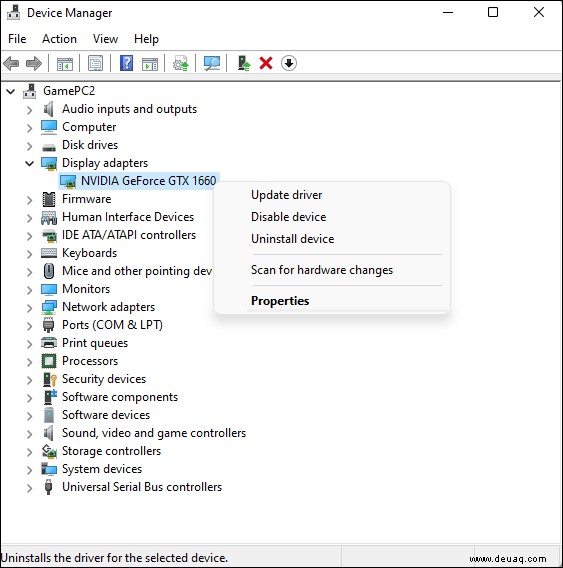This screenshot has height=568, width=563.
Task: Expand the System devices chevron
Action: 29,470
